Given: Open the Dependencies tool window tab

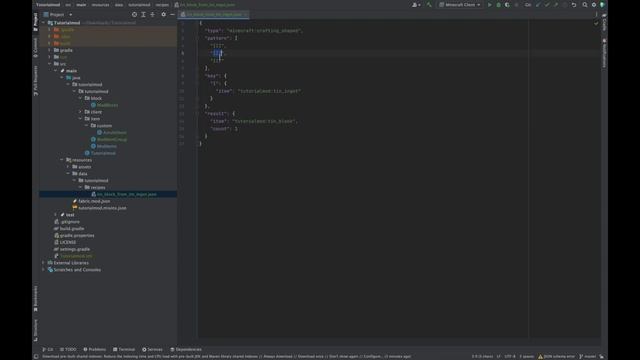Looking at the screenshot, I should tap(186, 349).
